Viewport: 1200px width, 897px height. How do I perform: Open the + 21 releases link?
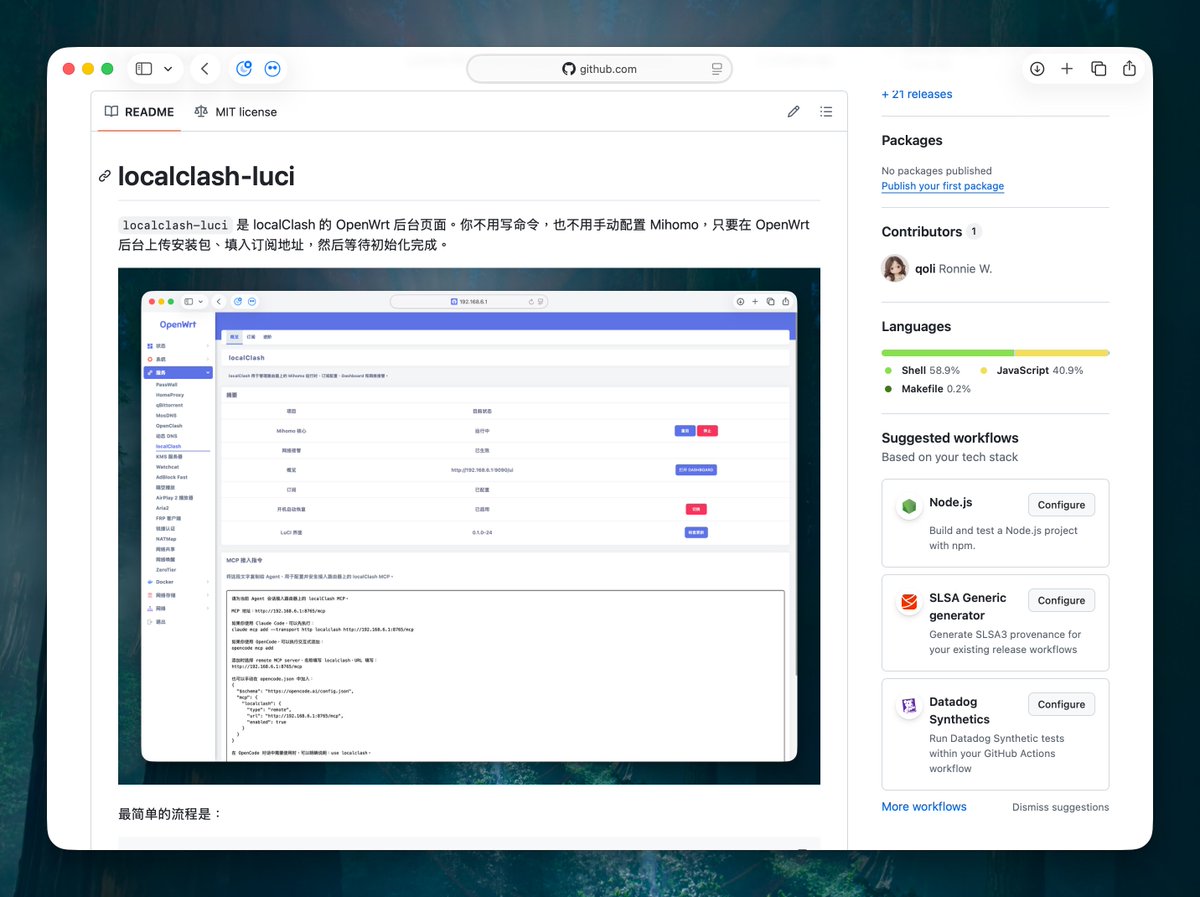(917, 94)
